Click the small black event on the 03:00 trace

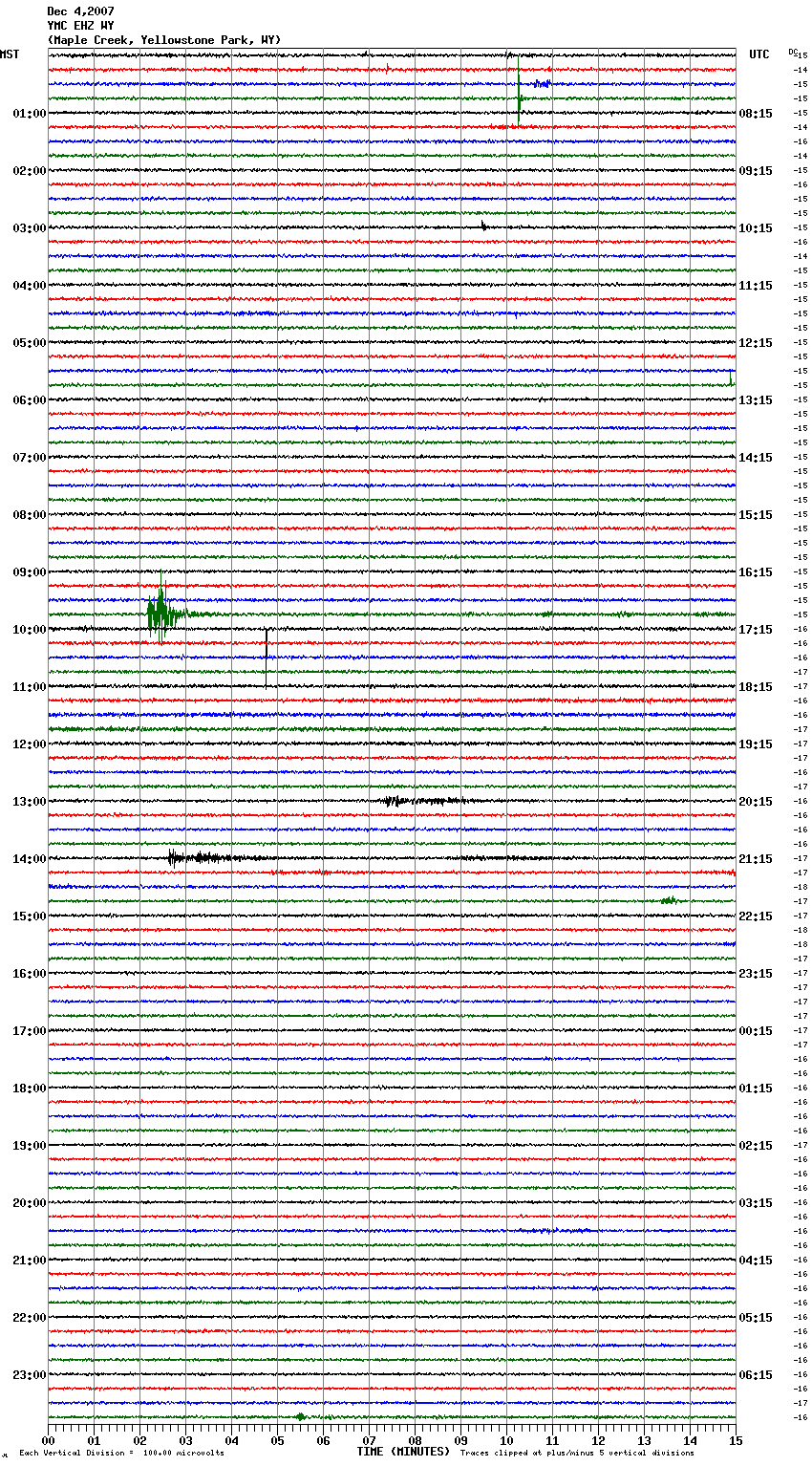(x=484, y=226)
